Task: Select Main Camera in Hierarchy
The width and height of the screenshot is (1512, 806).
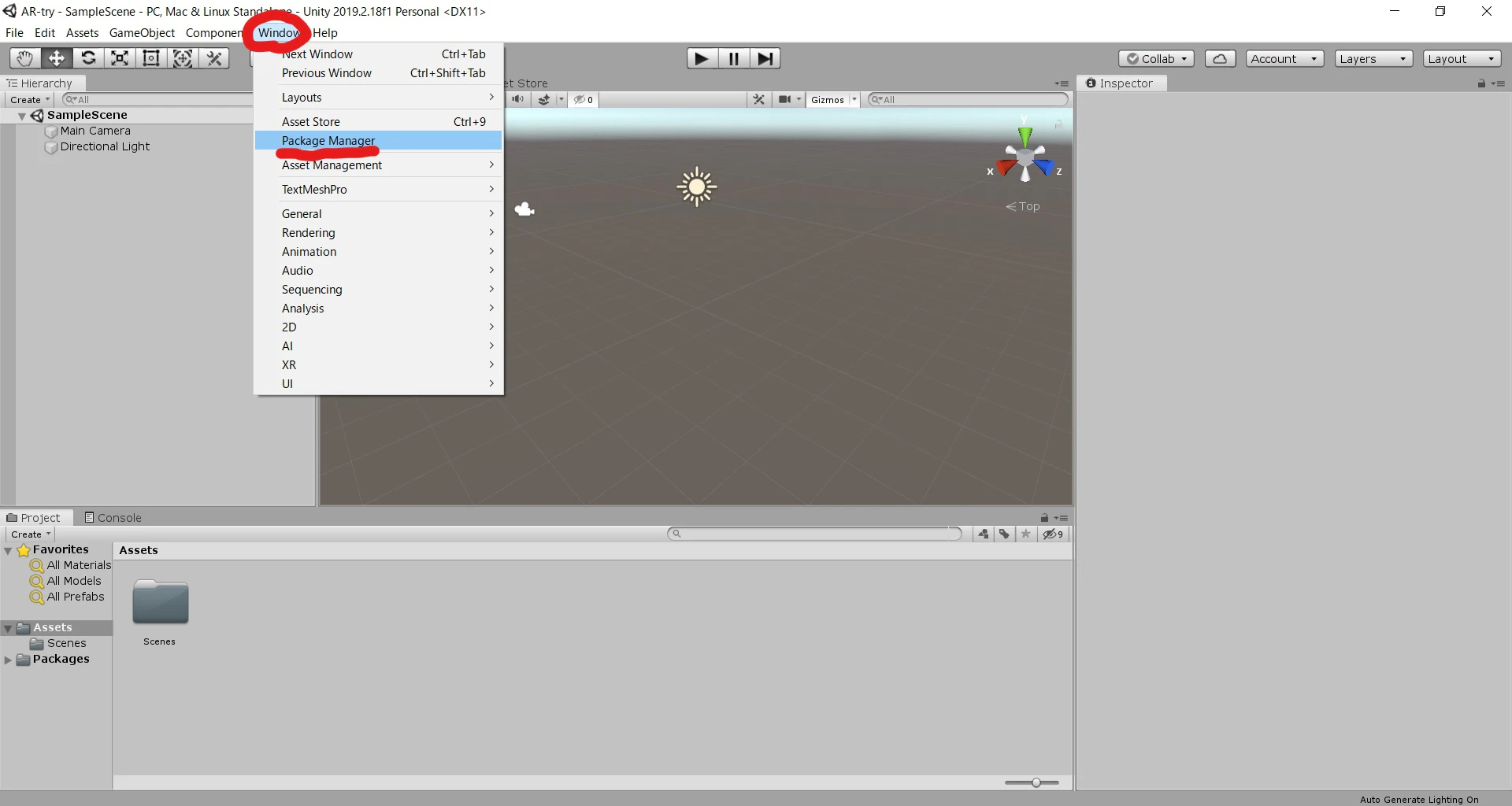Action: (x=95, y=131)
